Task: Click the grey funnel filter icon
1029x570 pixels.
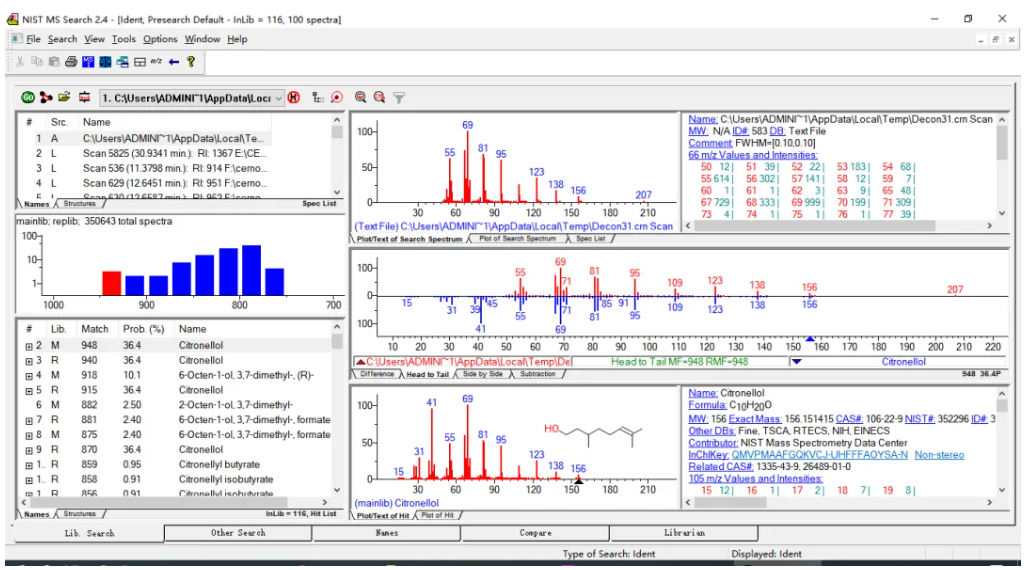Action: 399,97
